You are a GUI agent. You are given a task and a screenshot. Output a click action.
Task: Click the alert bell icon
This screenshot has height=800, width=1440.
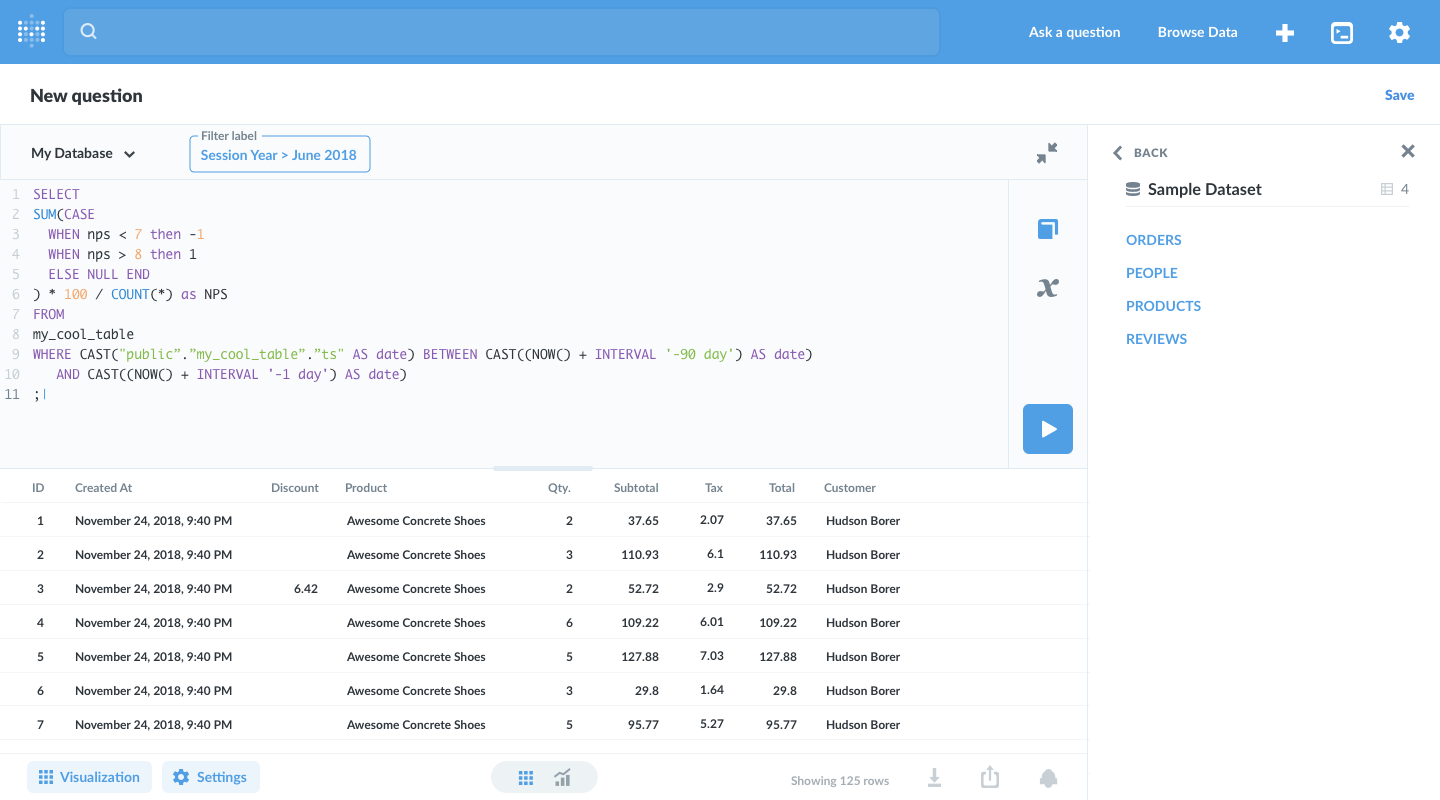(x=1048, y=778)
